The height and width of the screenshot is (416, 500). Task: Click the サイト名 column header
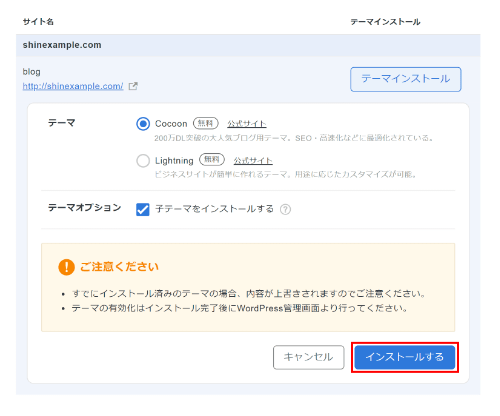[38, 22]
